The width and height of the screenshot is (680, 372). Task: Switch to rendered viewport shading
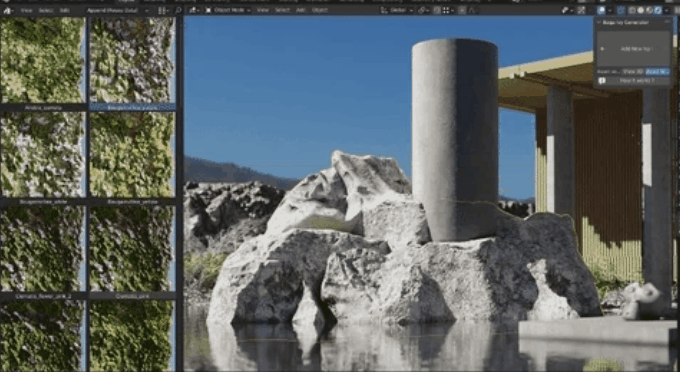coord(658,10)
